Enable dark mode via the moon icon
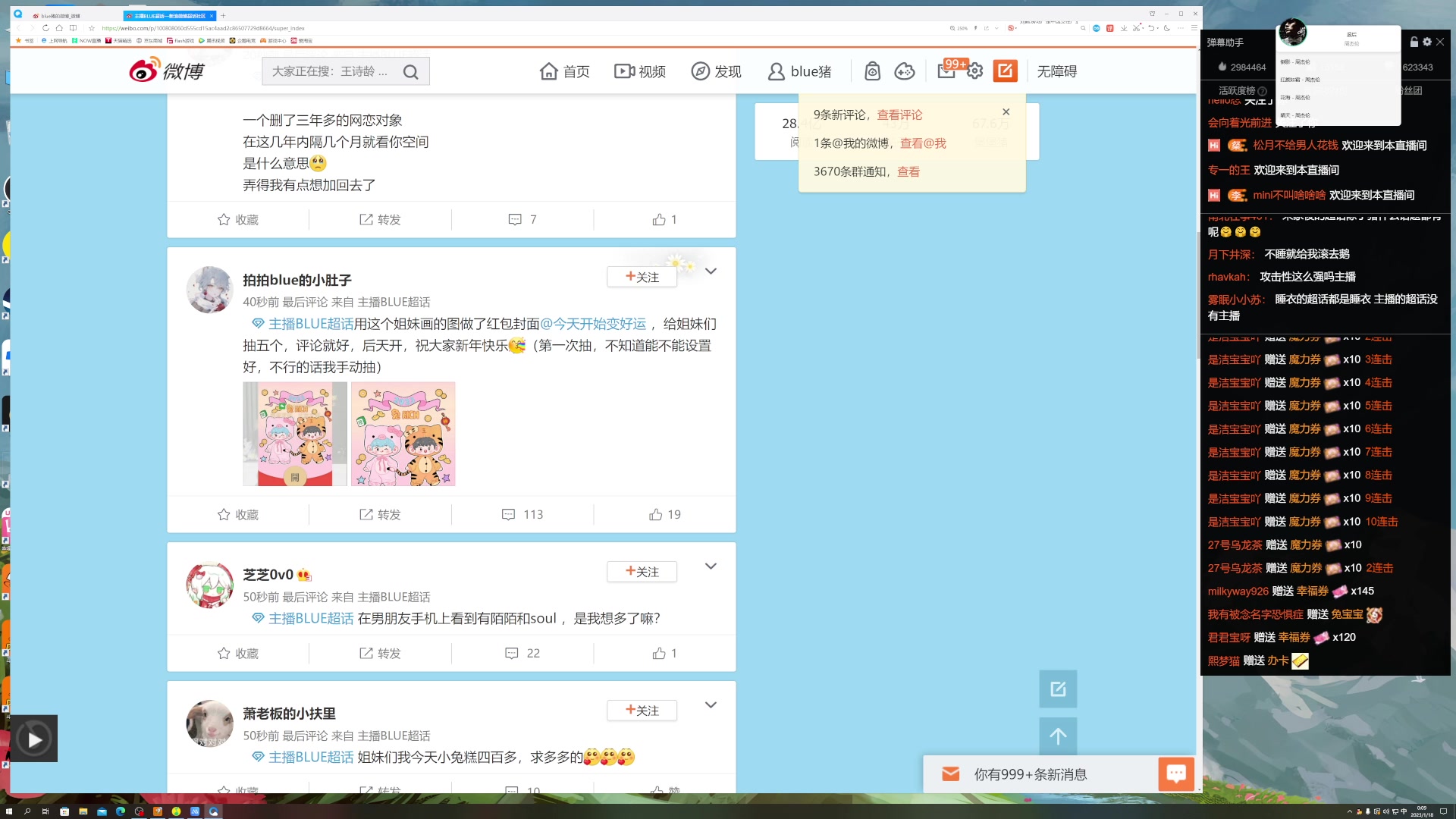This screenshot has width=1456, height=819. [1166, 28]
